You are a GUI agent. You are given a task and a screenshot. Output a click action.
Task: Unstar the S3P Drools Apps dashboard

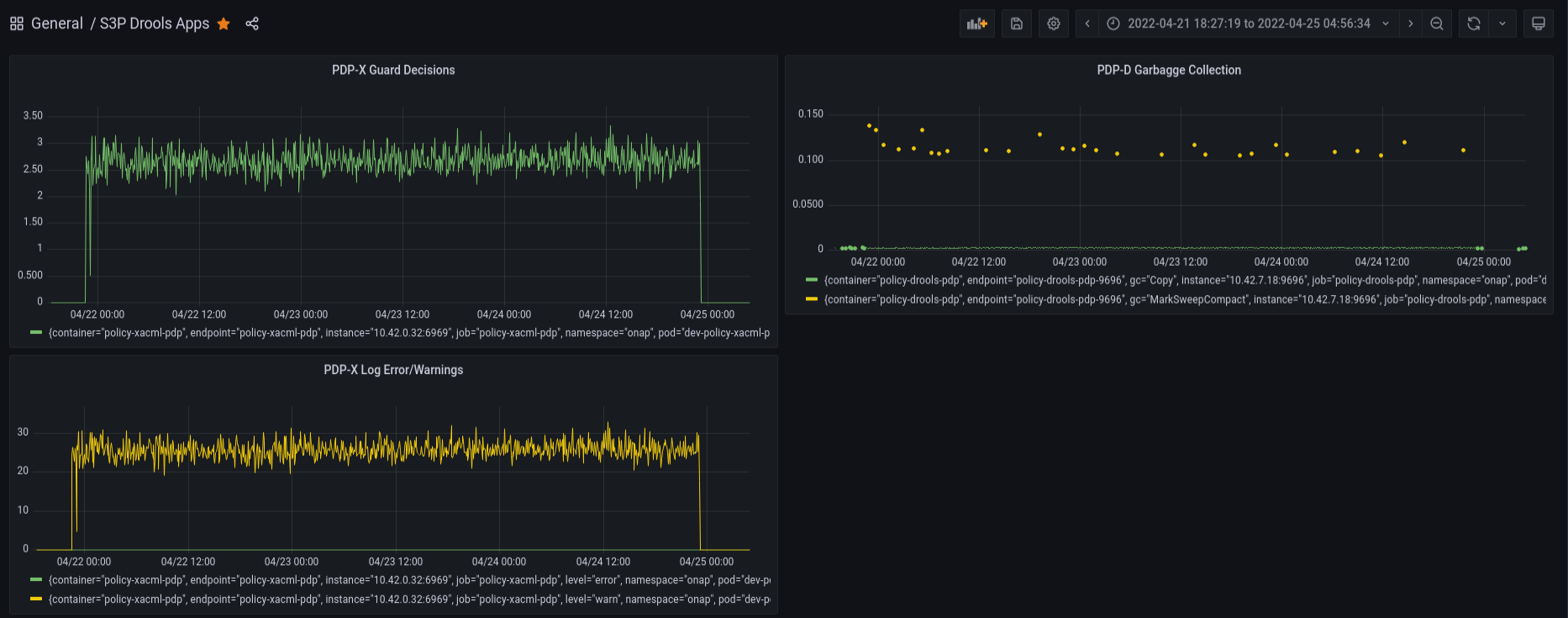(224, 24)
